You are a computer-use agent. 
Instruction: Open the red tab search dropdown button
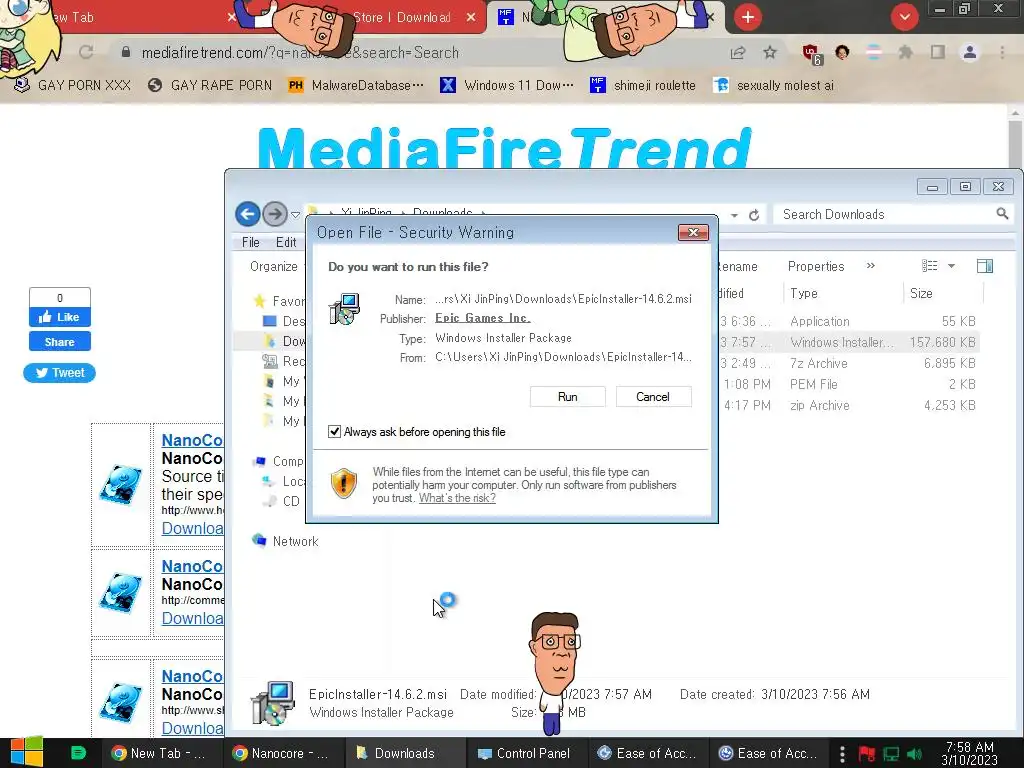904,17
